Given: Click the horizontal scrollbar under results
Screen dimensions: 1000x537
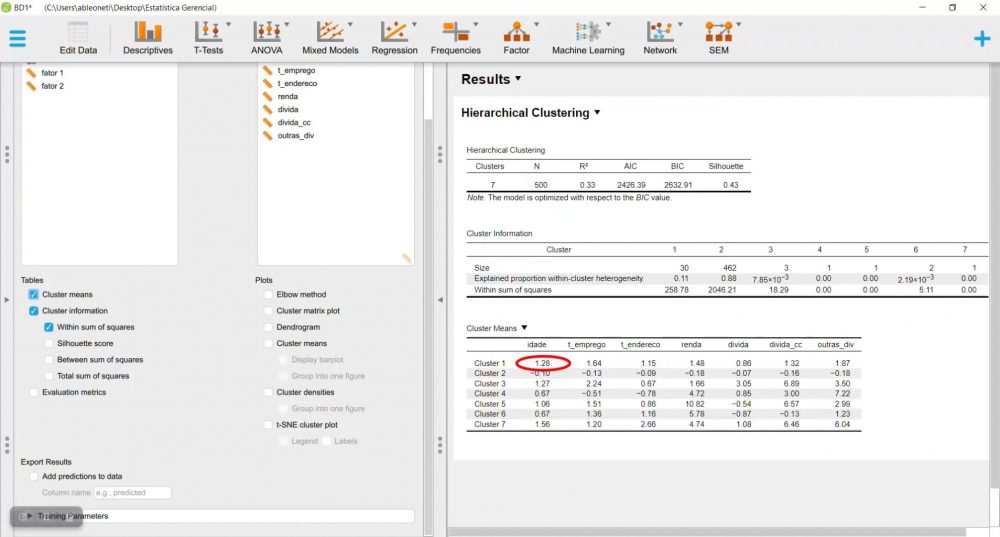Looking at the screenshot, I should [707, 532].
